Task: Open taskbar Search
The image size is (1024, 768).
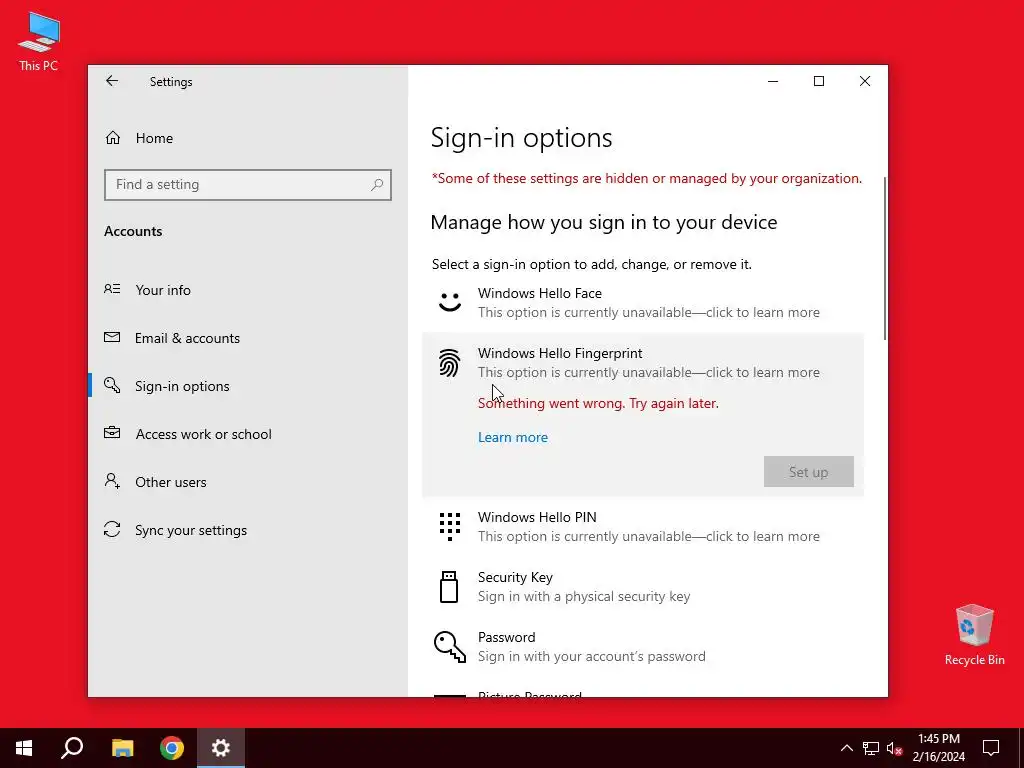Action: tap(72, 748)
